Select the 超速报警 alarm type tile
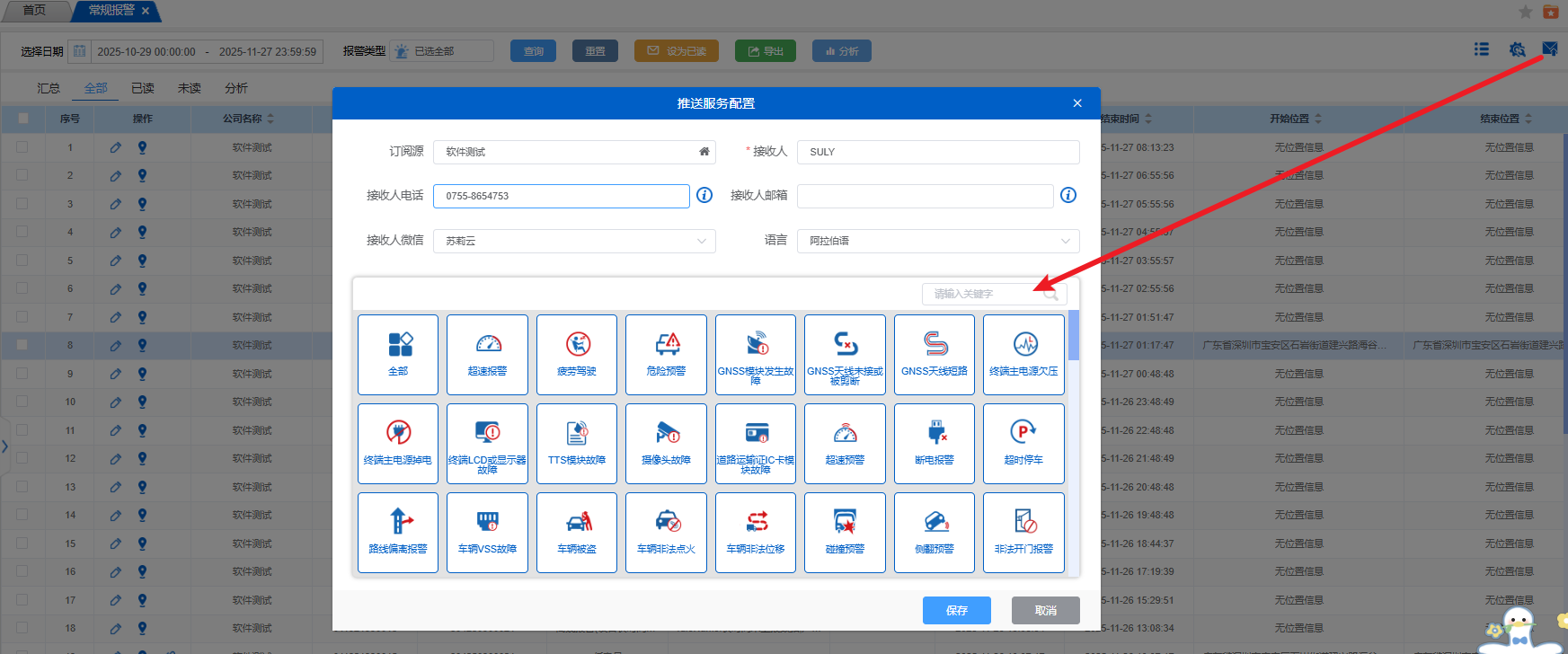 tap(487, 354)
